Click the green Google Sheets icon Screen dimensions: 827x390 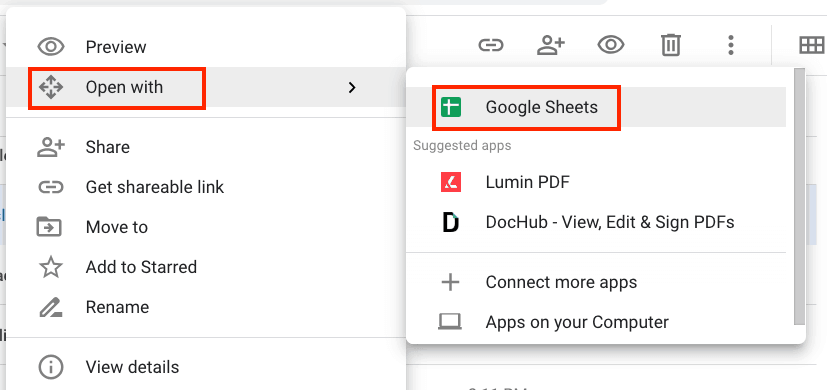point(450,108)
